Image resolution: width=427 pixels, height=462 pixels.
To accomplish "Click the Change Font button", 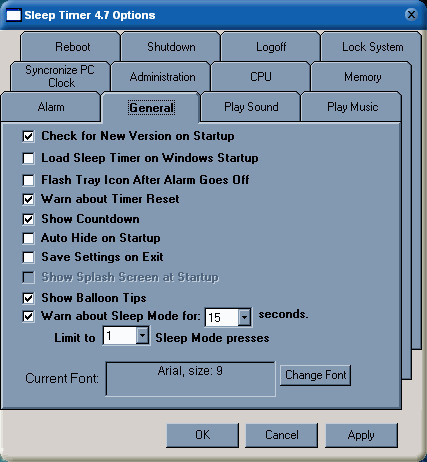I will tap(315, 375).
